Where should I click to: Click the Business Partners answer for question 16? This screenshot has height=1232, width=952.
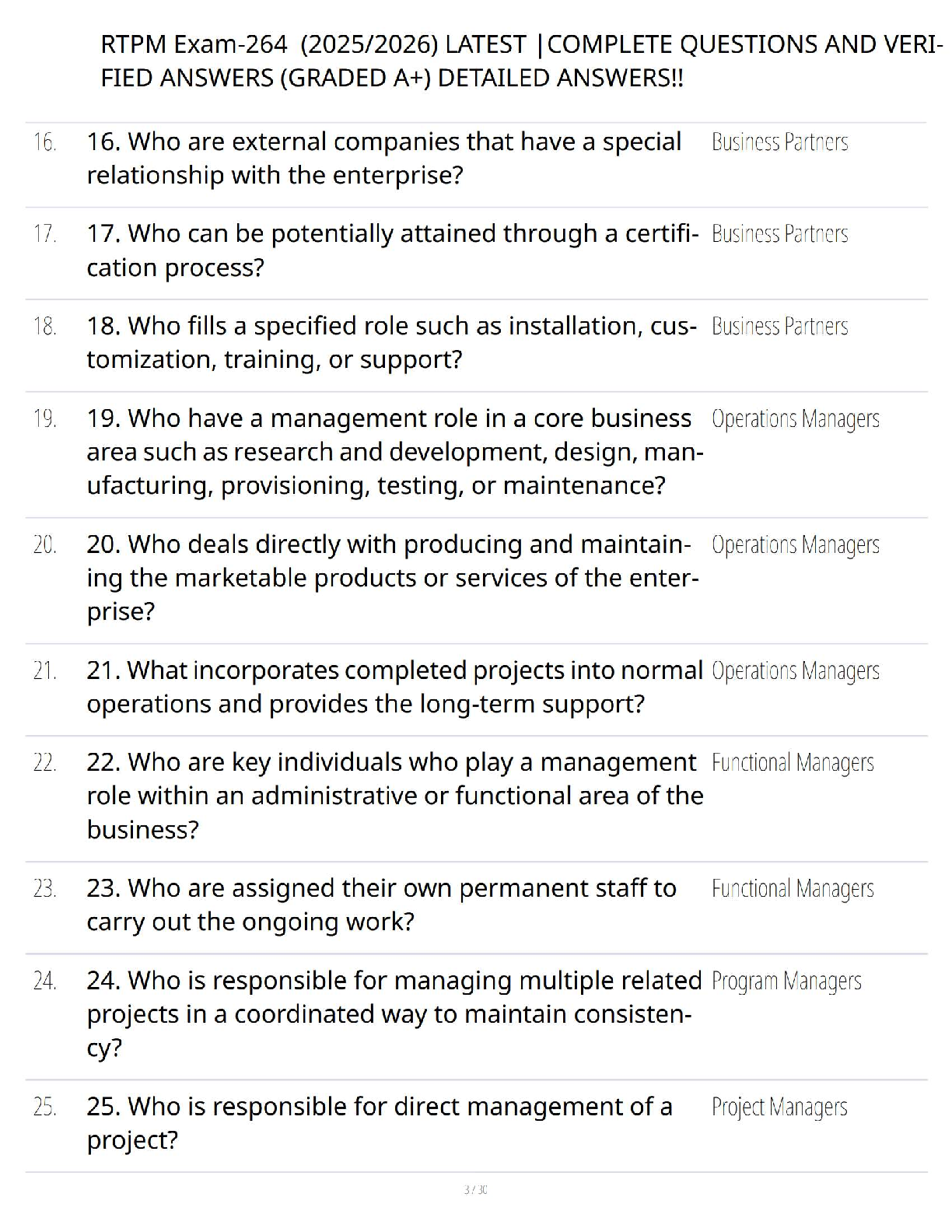(780, 142)
